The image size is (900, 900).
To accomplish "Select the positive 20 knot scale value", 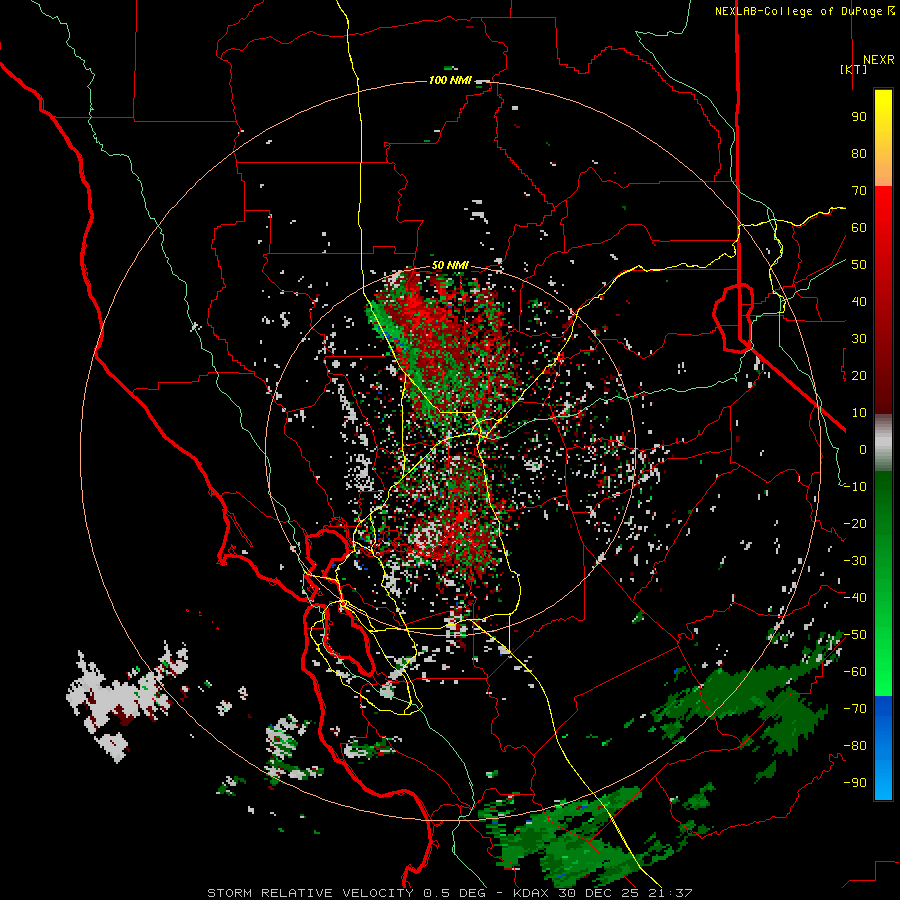I will [859, 375].
